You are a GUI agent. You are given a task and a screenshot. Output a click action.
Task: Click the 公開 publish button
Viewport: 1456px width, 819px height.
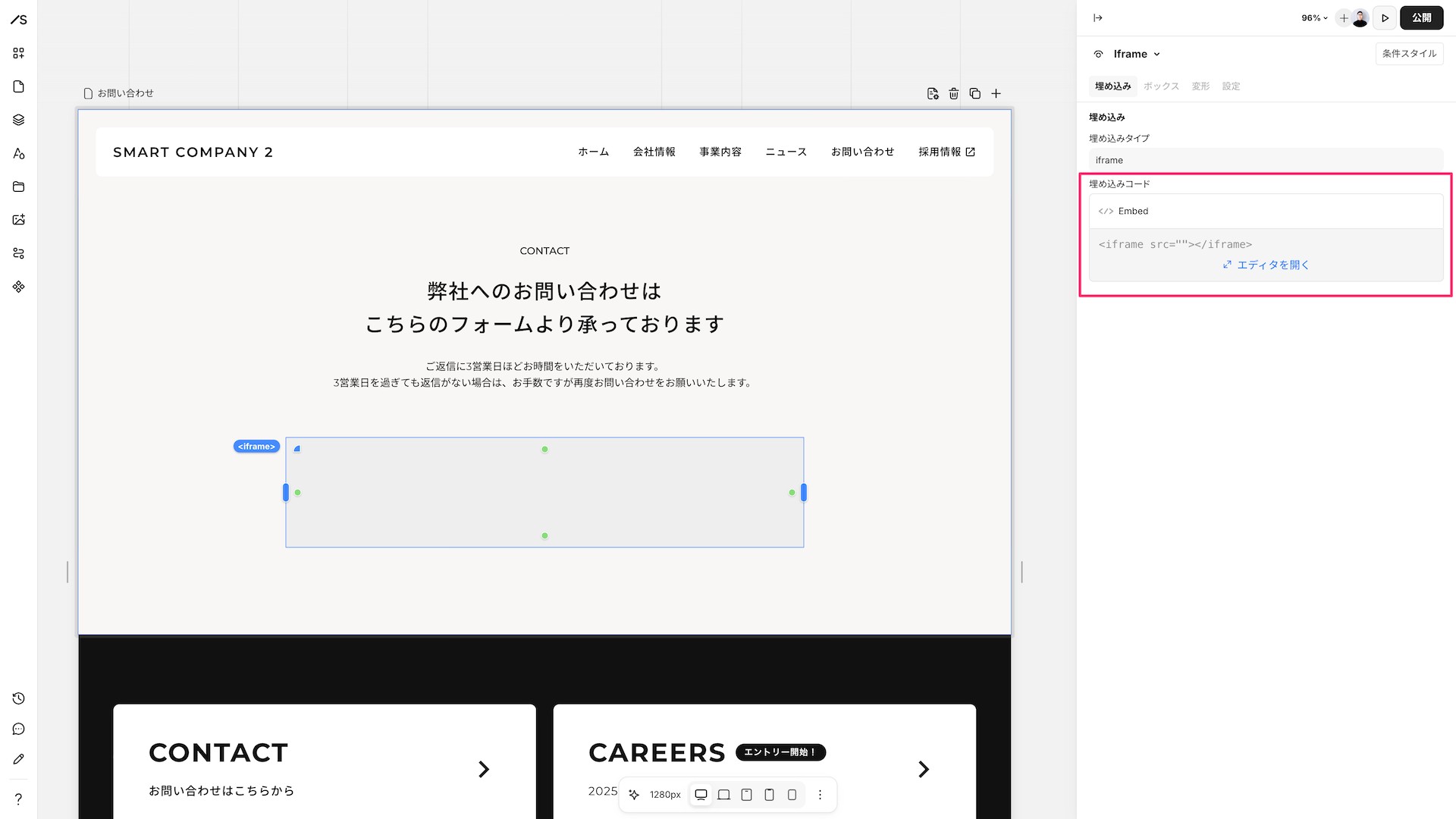(x=1422, y=18)
